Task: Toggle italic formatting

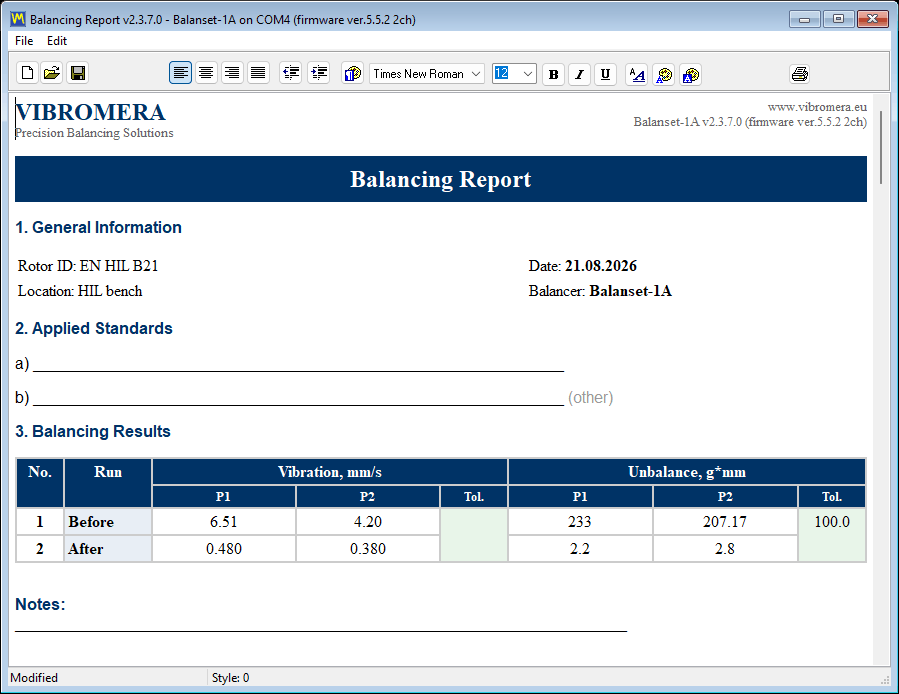Action: pos(579,74)
